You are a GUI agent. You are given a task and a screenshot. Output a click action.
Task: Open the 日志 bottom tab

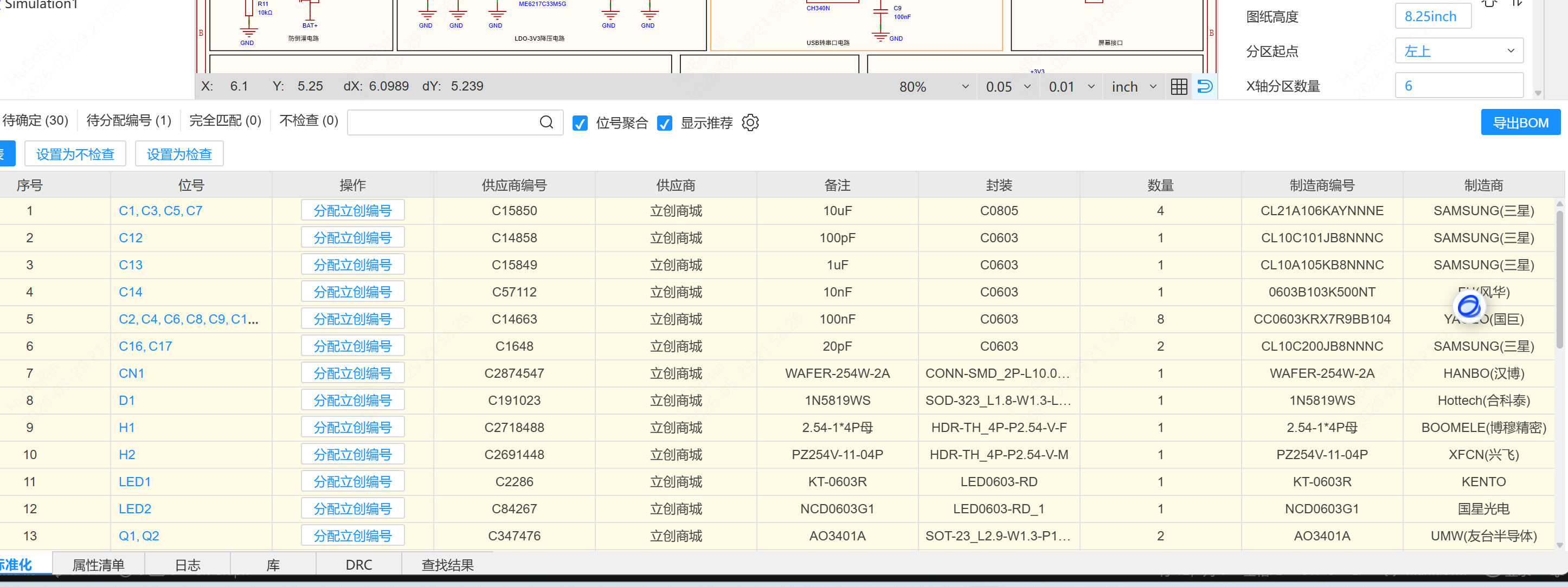(x=188, y=564)
